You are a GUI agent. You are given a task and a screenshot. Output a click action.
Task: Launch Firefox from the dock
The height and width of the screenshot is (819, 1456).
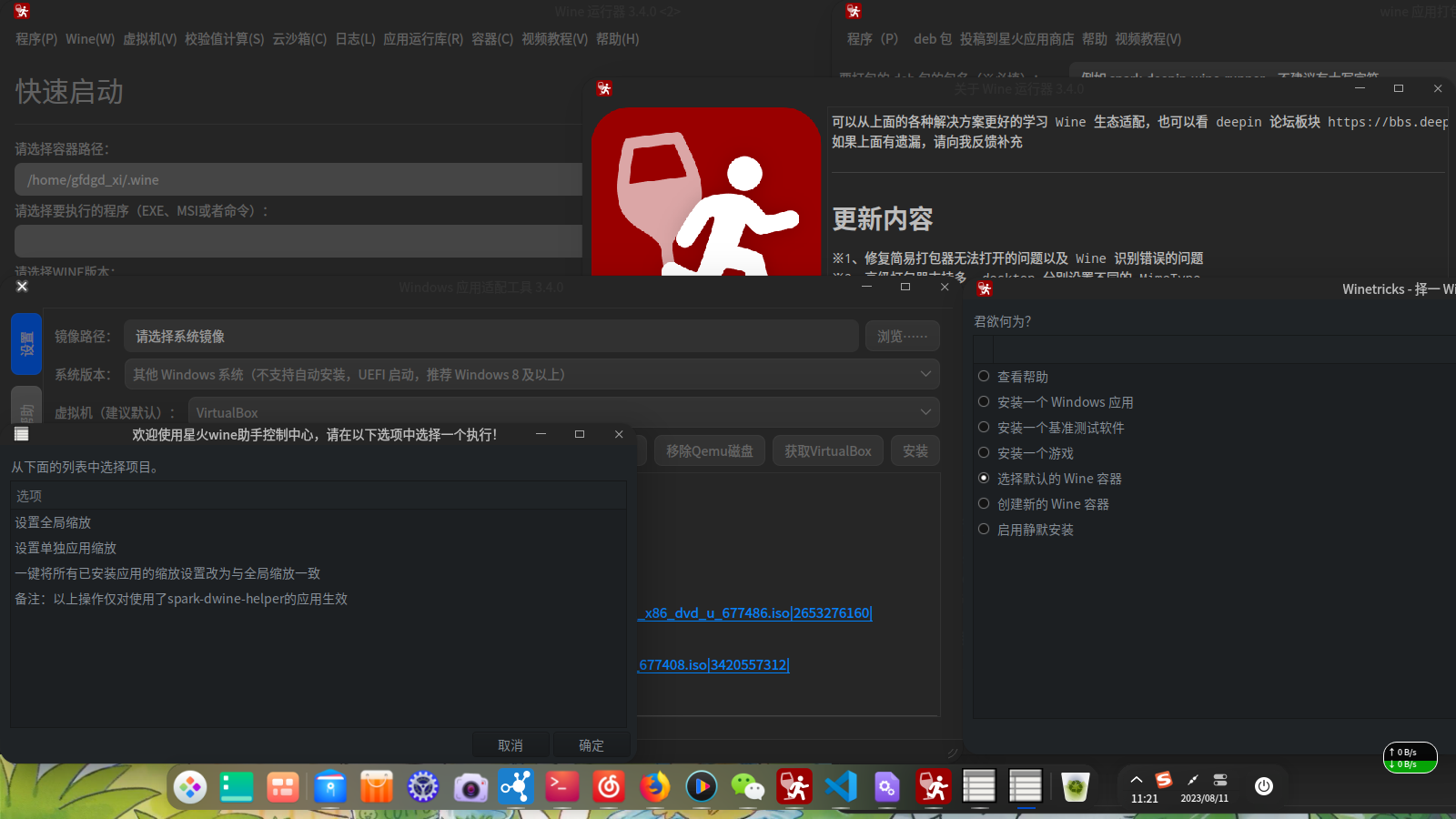point(655,787)
